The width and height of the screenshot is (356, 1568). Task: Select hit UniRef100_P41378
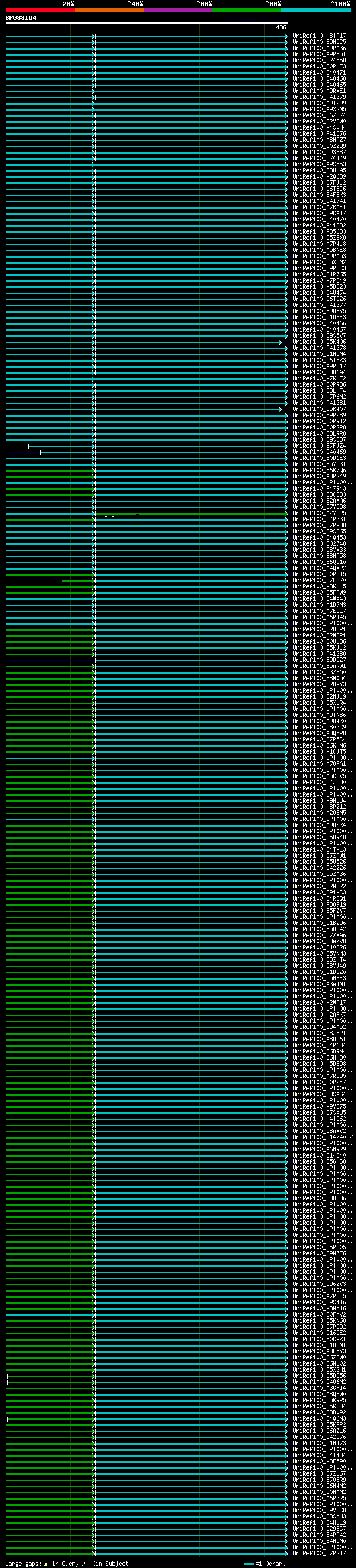[x=319, y=348]
